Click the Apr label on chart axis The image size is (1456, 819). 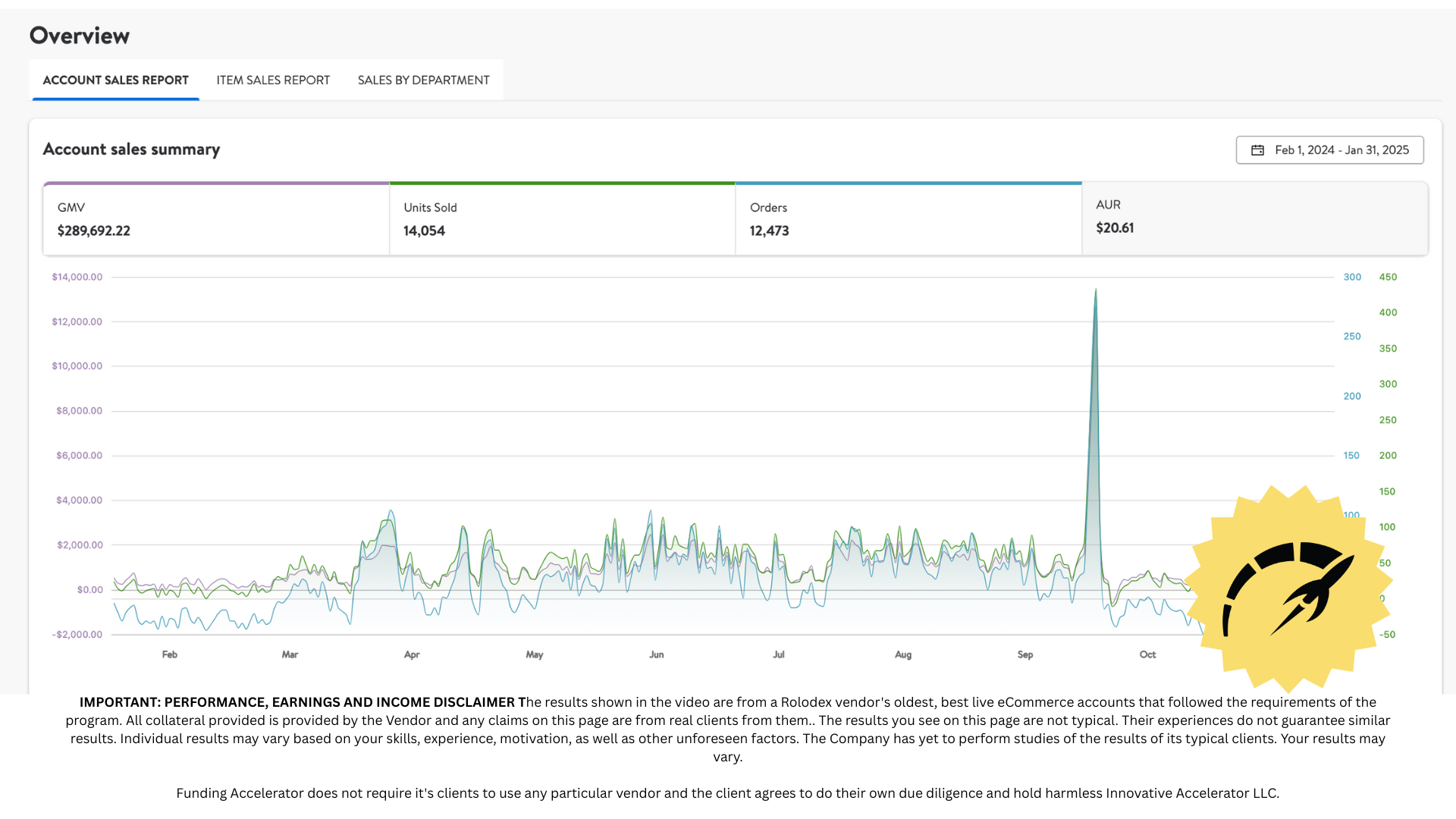[x=412, y=654]
